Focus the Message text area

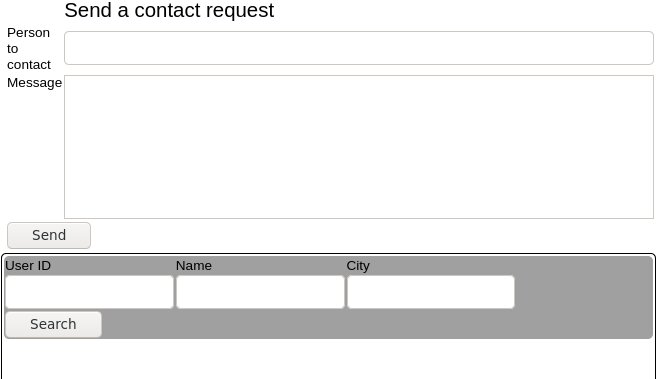tap(359, 147)
